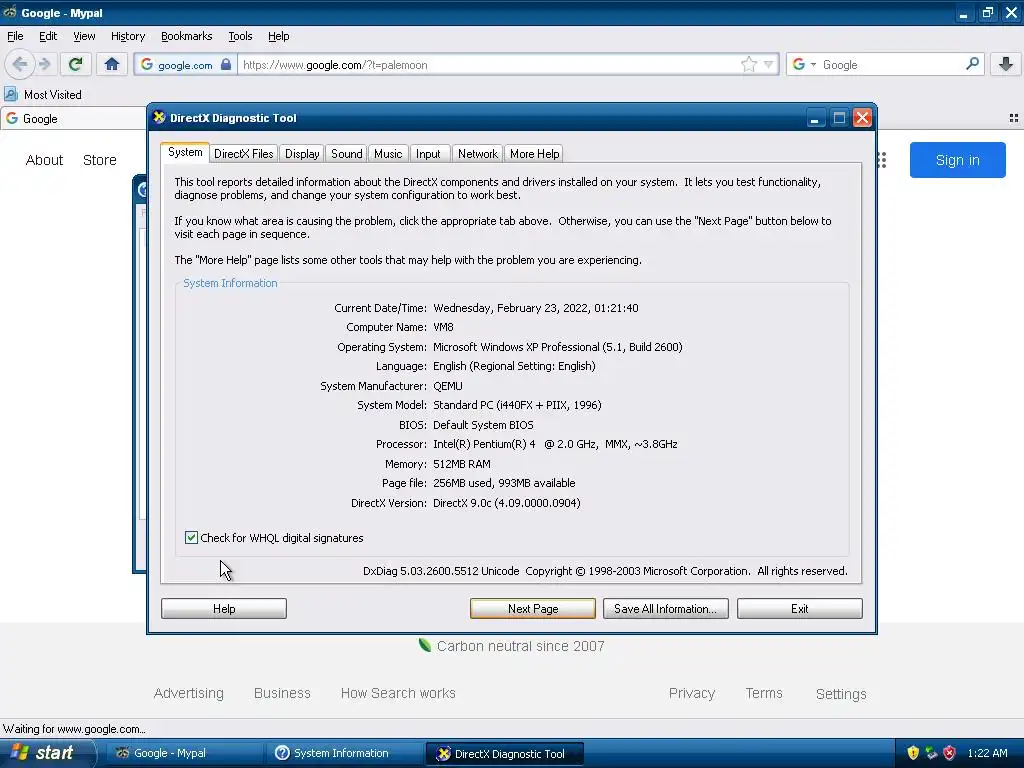This screenshot has height=768, width=1024.
Task: Switch to System Information taskbar button
Action: point(345,753)
